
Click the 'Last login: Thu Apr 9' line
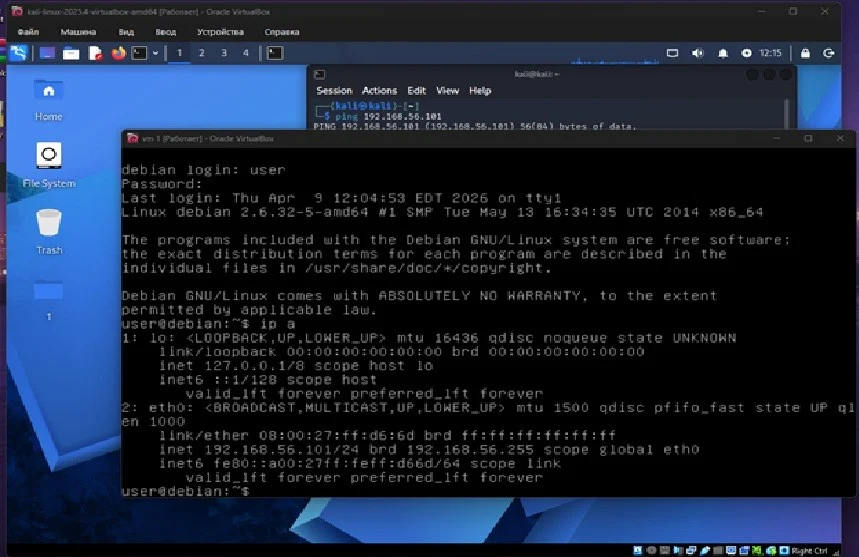341,198
